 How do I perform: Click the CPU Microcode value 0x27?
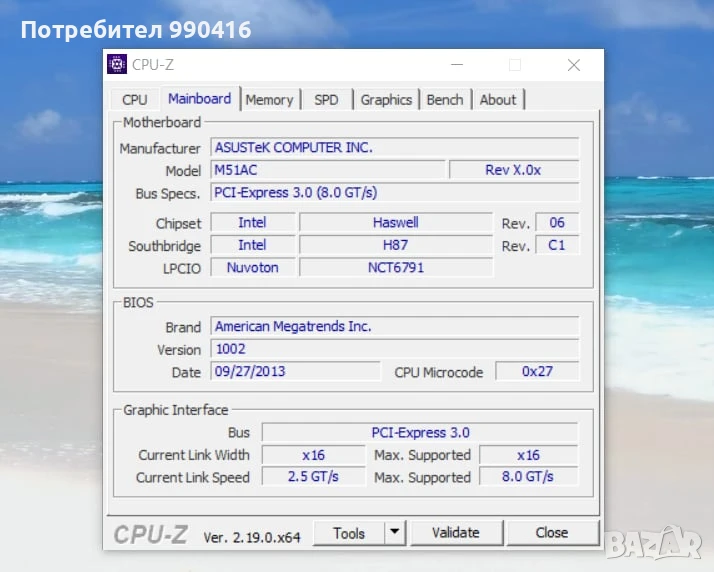pyautogui.click(x=537, y=372)
